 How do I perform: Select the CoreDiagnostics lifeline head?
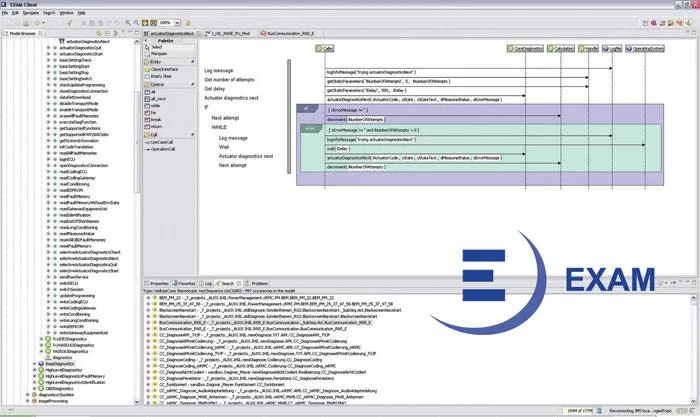[525, 48]
